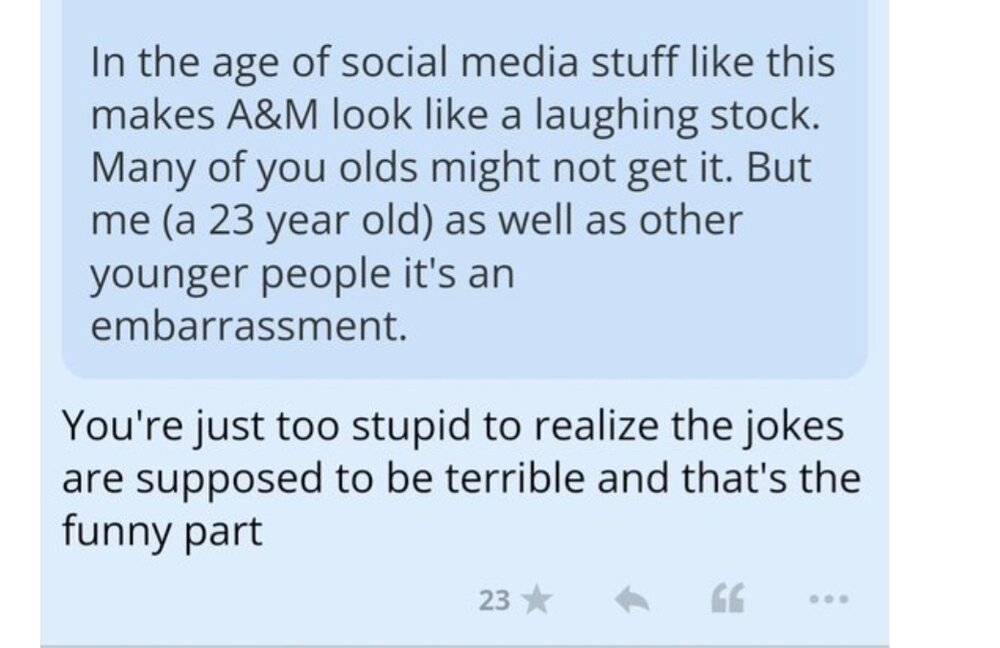The height and width of the screenshot is (648, 1000).
Task: Click the words "funny part" in the reply
Action: coord(162,530)
